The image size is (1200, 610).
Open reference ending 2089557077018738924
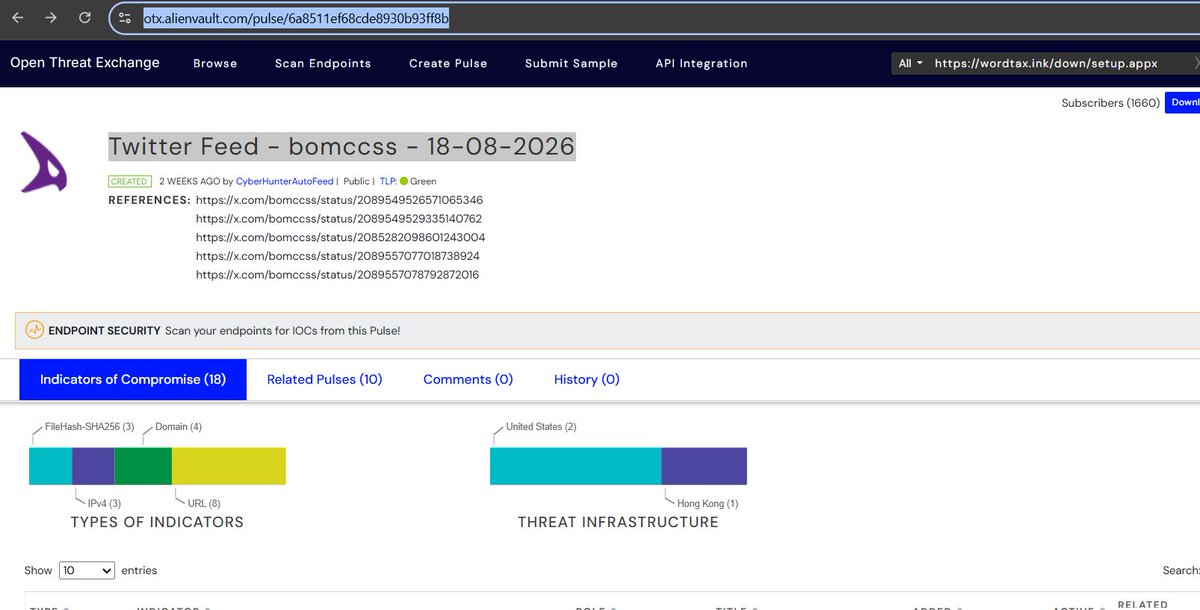[338, 256]
